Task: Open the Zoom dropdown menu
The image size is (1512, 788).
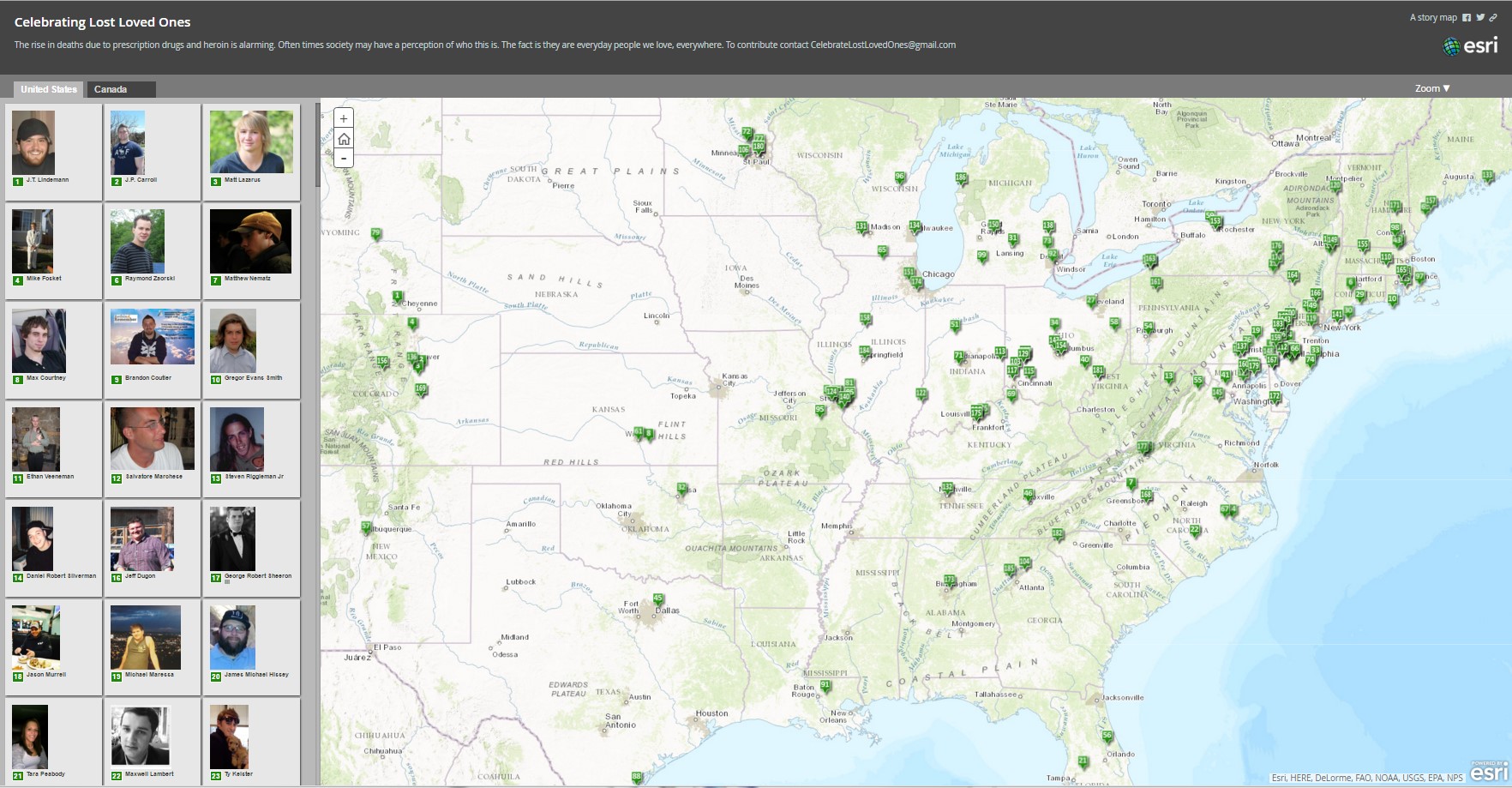Action: coord(1431,88)
